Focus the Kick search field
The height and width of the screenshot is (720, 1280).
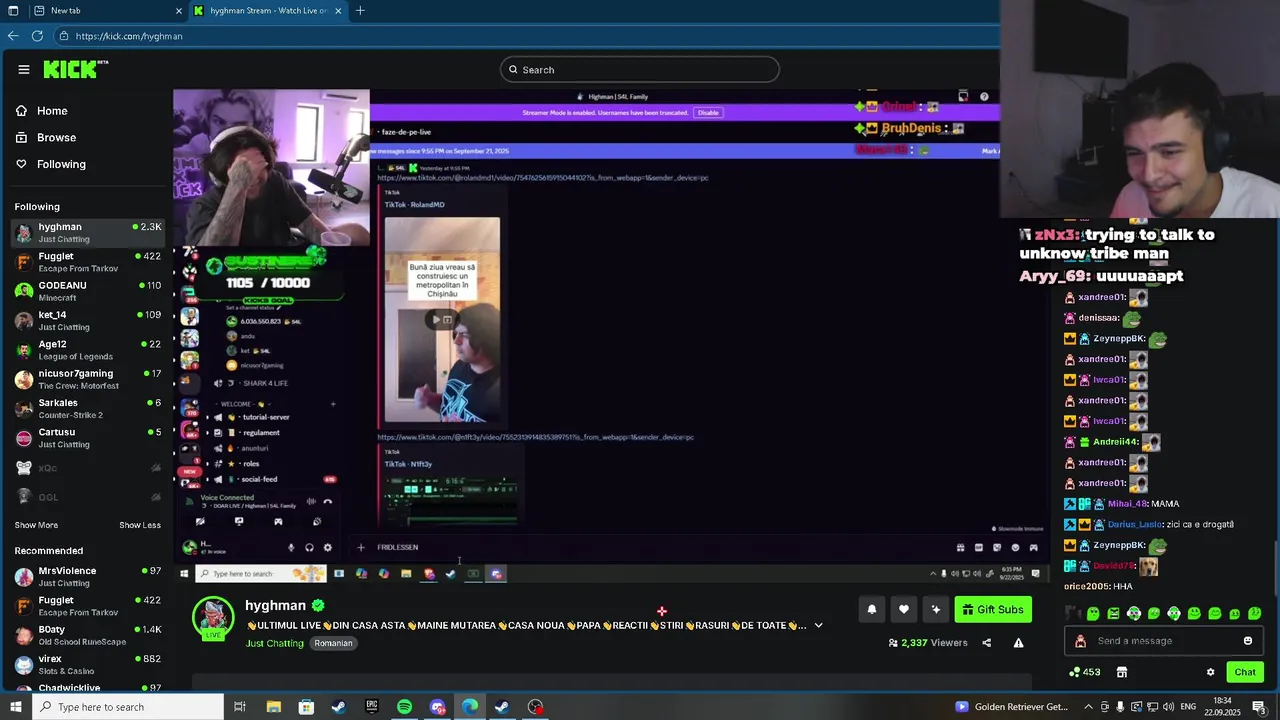pos(640,69)
